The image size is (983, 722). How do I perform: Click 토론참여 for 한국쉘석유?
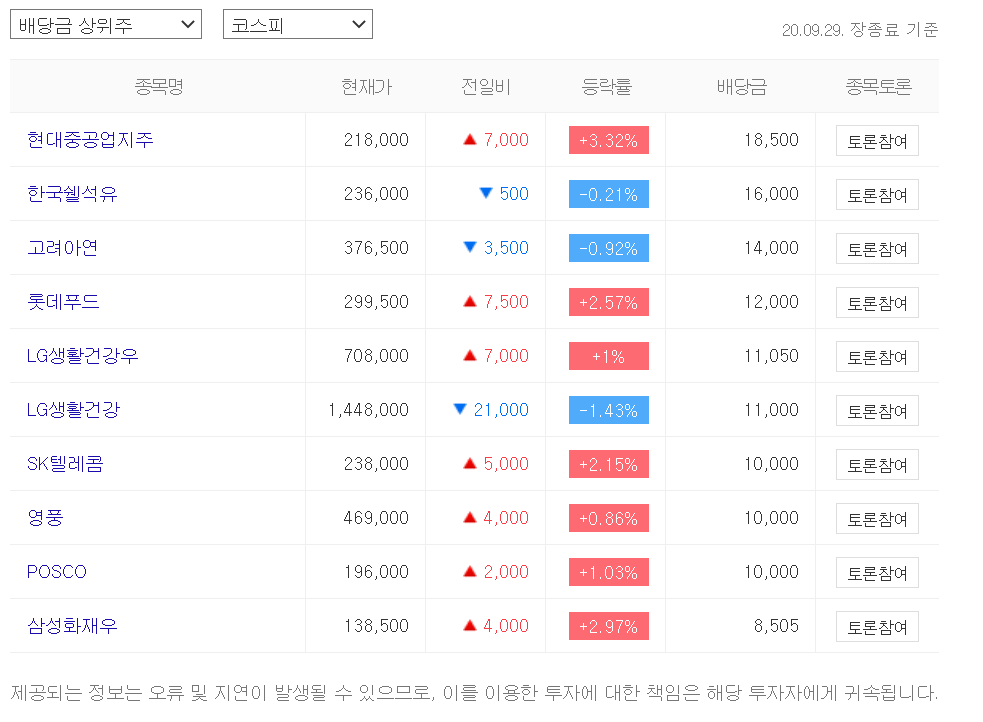pos(877,194)
